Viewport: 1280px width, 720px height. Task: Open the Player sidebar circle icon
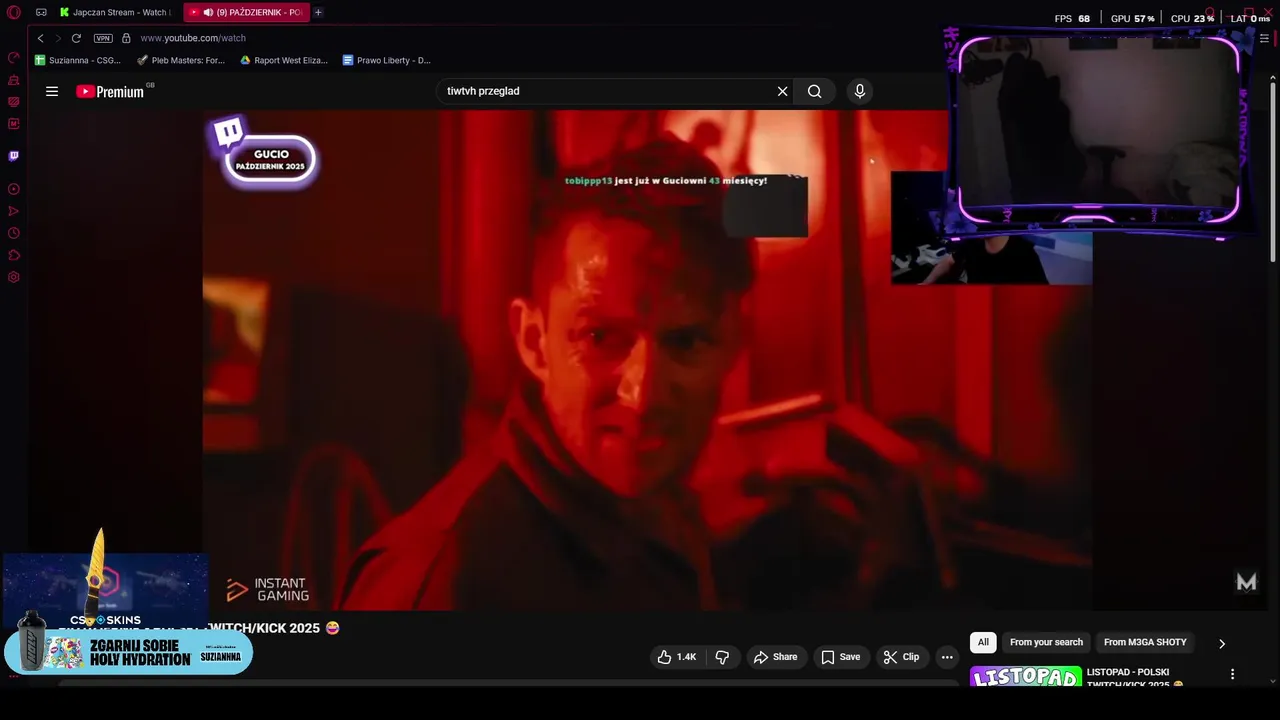click(14, 189)
